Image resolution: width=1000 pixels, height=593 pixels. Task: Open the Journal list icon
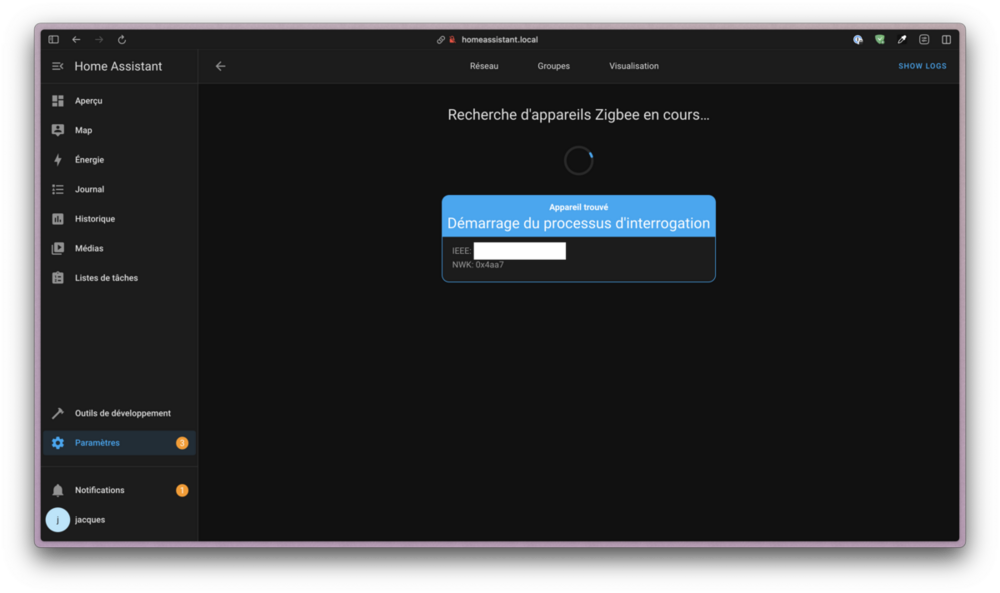click(57, 189)
